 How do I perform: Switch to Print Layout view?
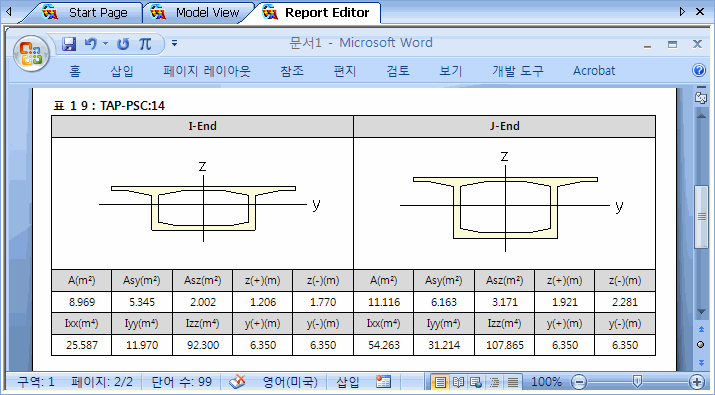[440, 382]
